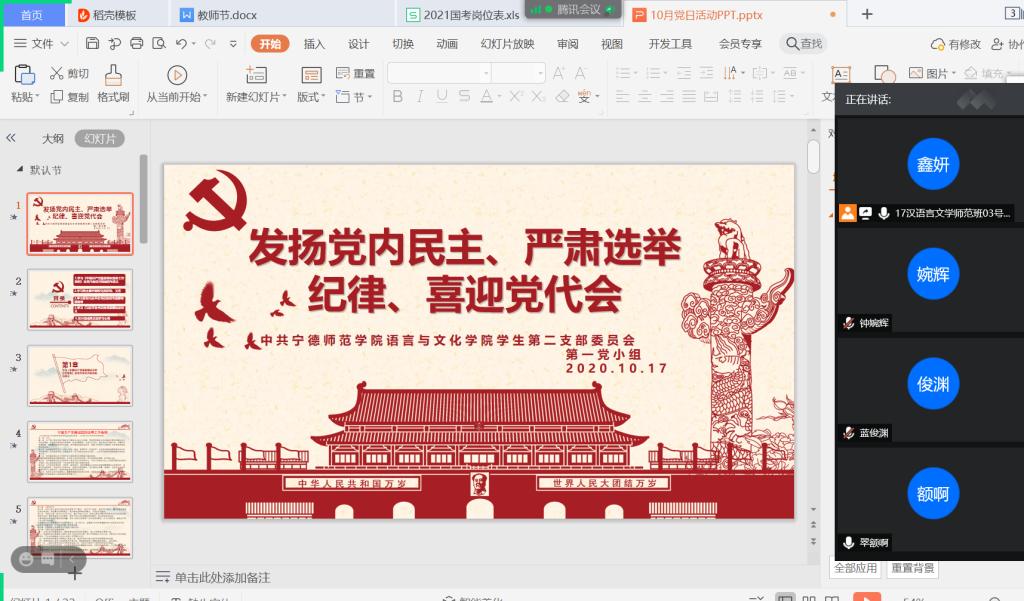This screenshot has width=1024, height=601.
Task: Start slideshow from current slide (从当前开始)
Action: [x=176, y=75]
